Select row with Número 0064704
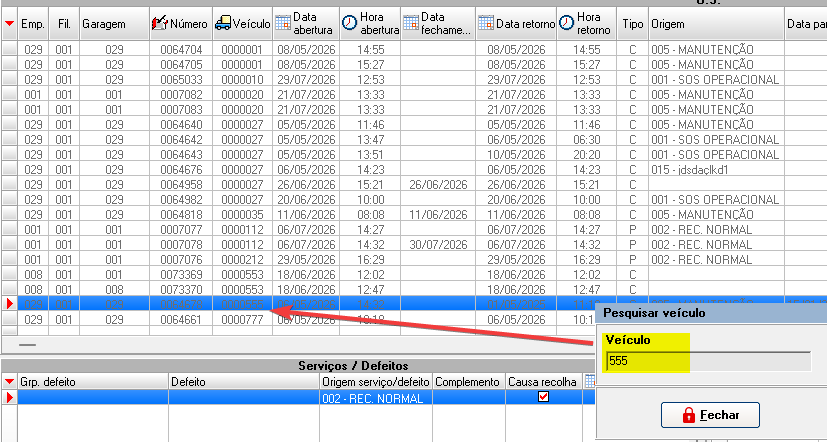 click(x=414, y=50)
